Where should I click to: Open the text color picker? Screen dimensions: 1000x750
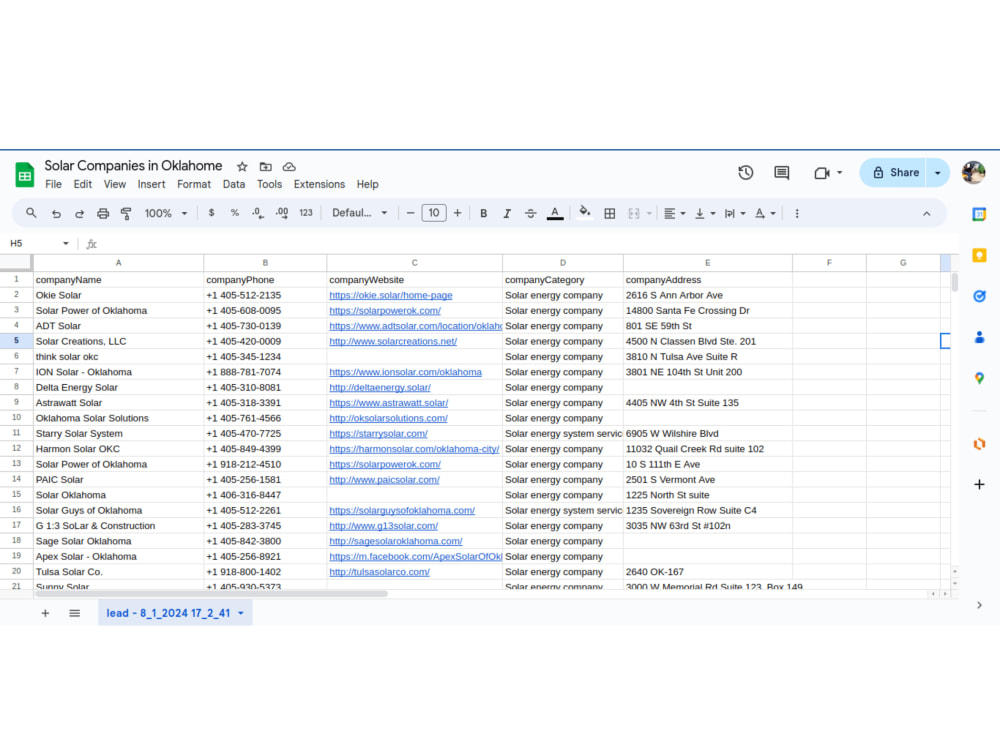click(555, 214)
